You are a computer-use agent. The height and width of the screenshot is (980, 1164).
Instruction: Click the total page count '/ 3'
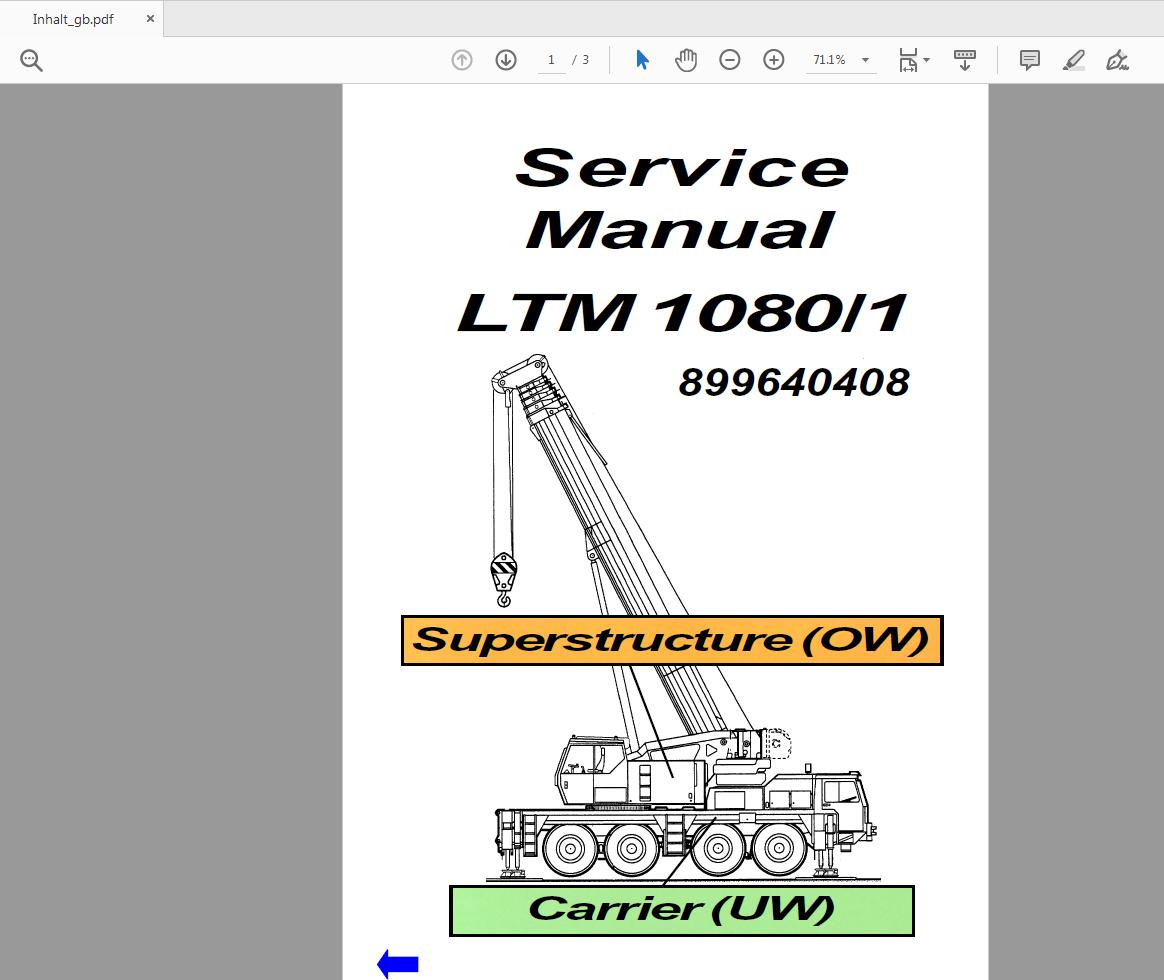point(581,60)
